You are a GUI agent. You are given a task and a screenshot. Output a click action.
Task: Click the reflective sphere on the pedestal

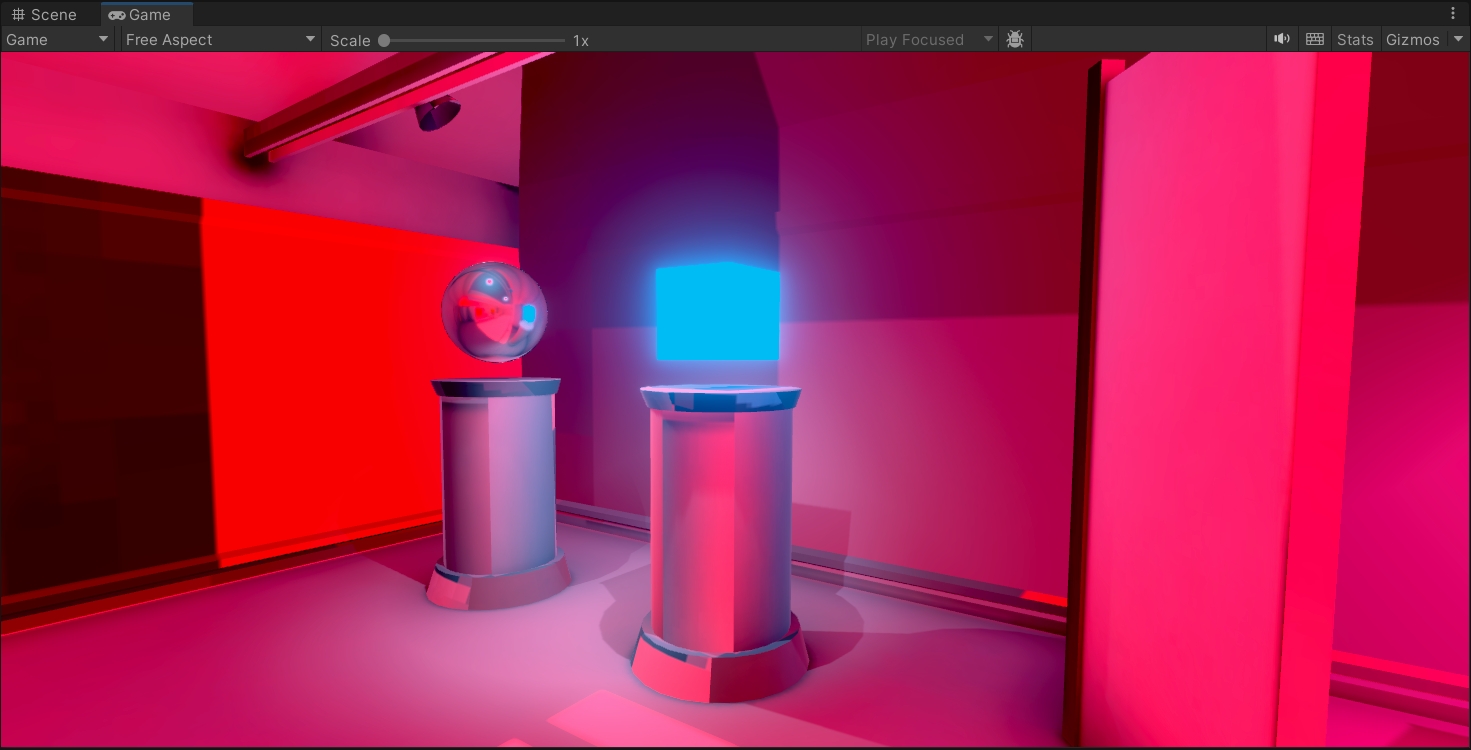494,311
